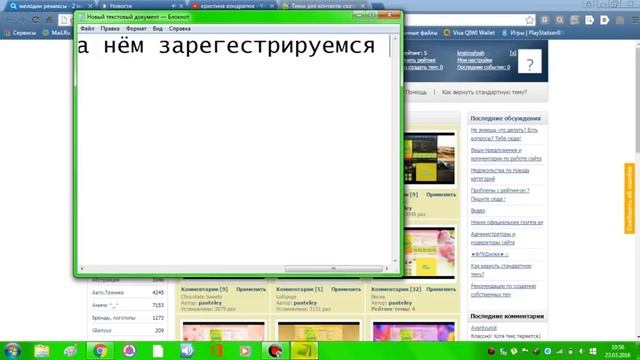Open the purple round taskbar app
The height and width of the screenshot is (360, 640).
click(x=129, y=351)
